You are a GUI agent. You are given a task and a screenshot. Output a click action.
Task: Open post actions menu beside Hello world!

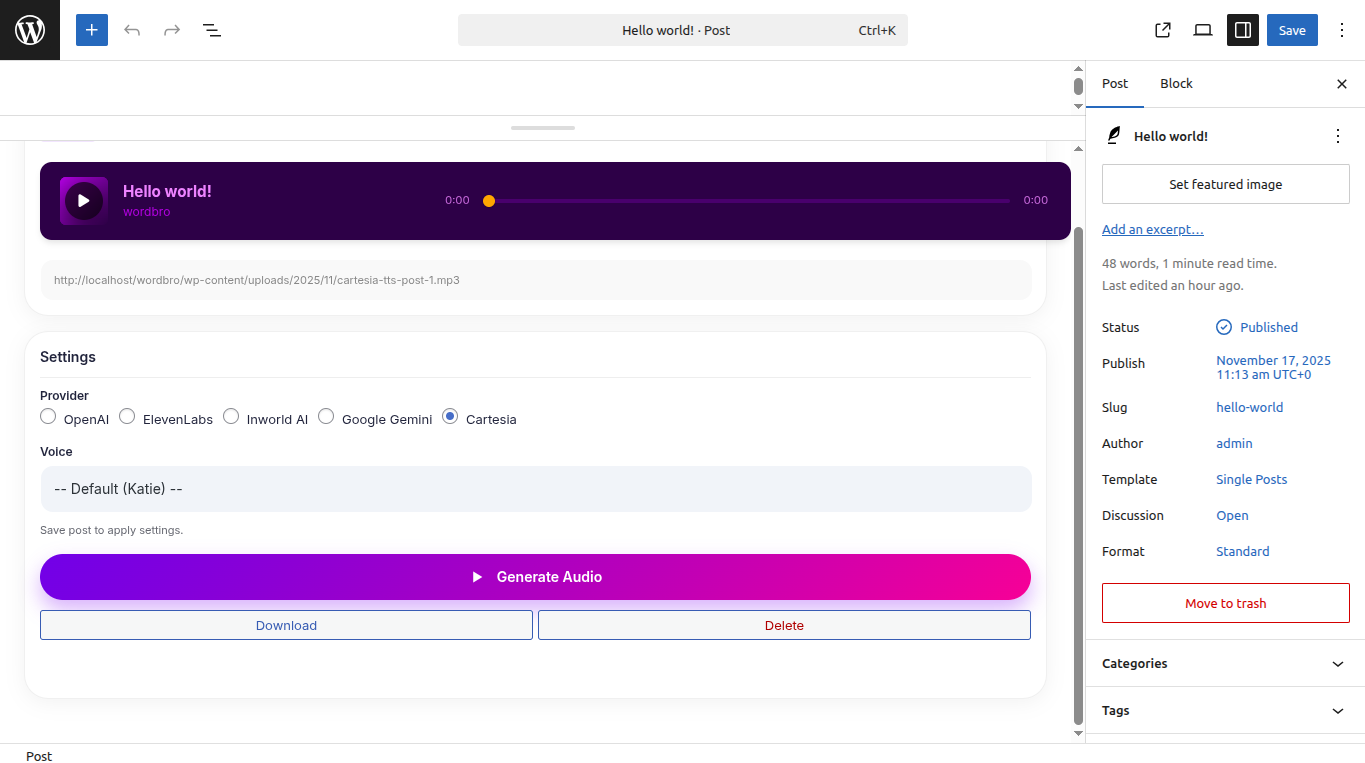1338,136
